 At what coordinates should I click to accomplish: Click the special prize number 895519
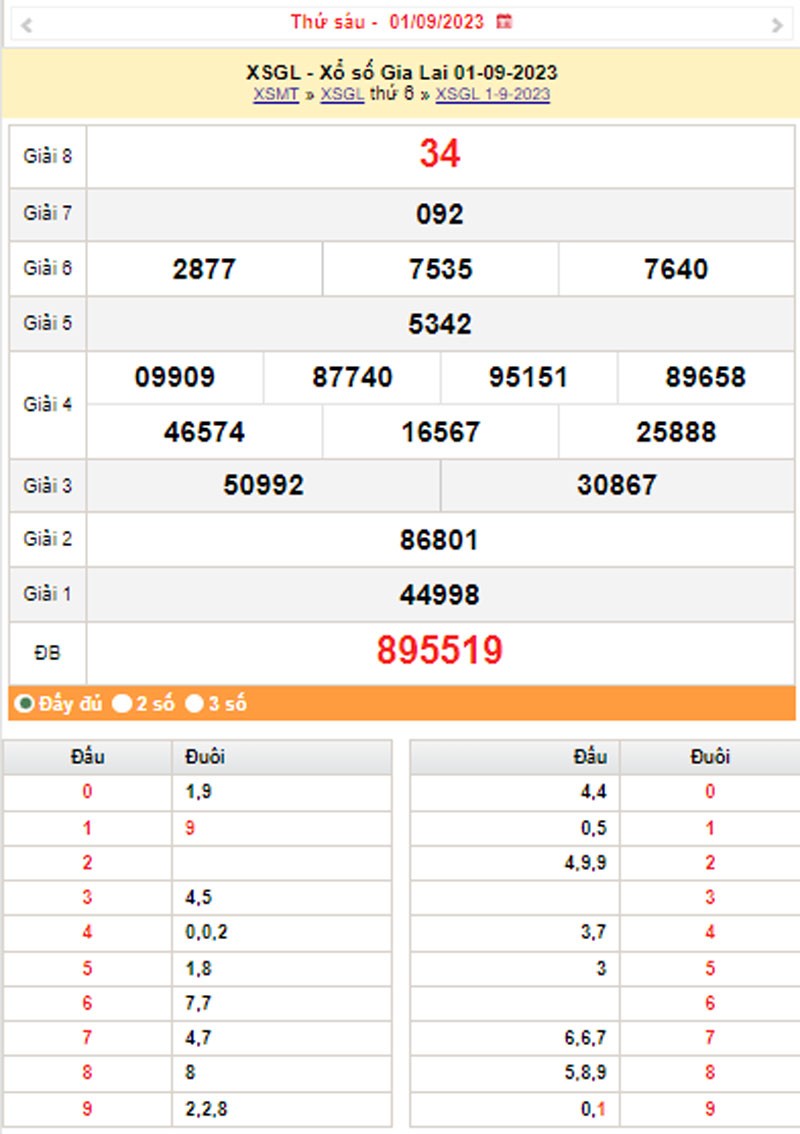click(x=440, y=648)
